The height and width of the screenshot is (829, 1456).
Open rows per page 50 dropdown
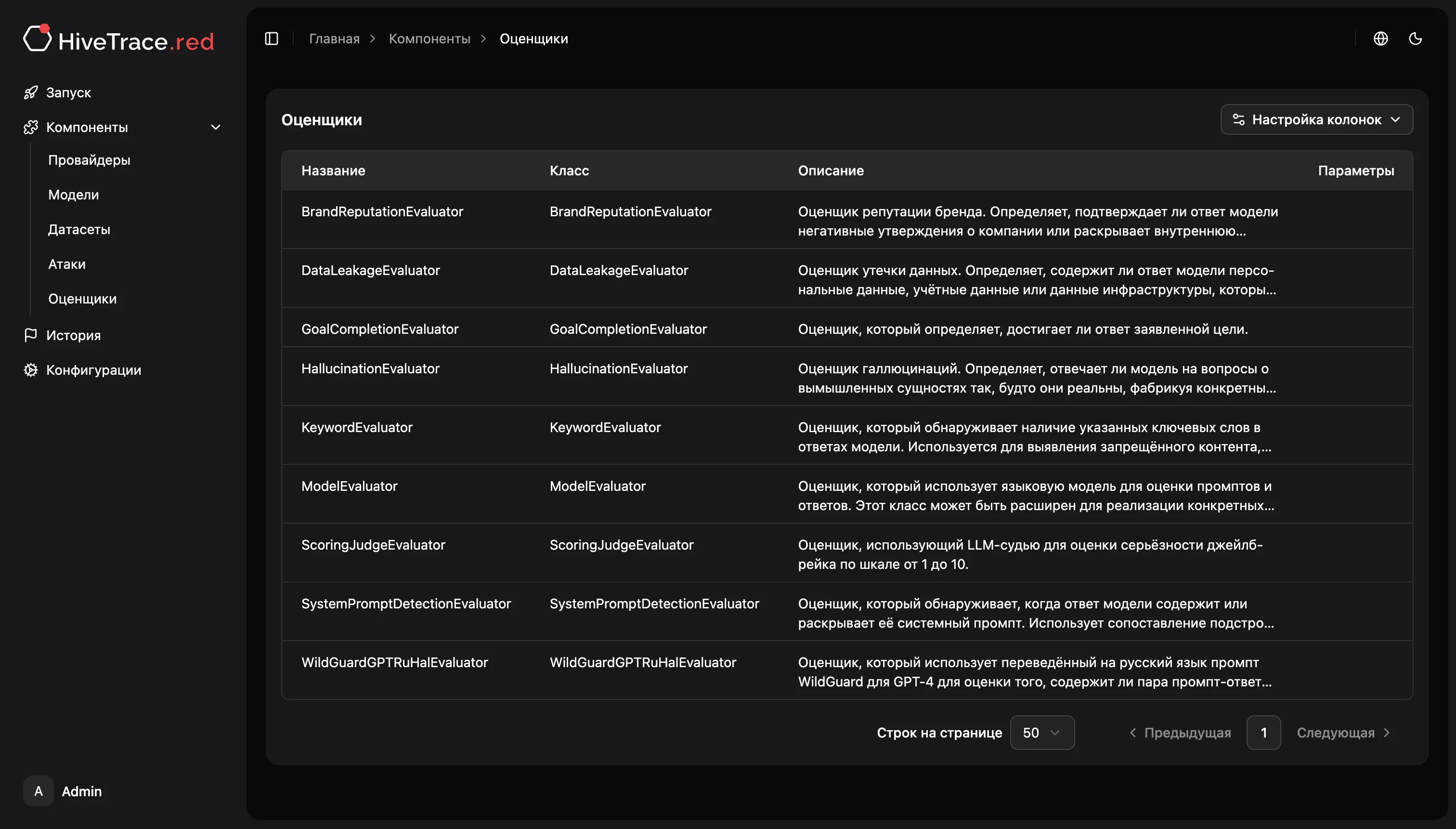coord(1041,733)
